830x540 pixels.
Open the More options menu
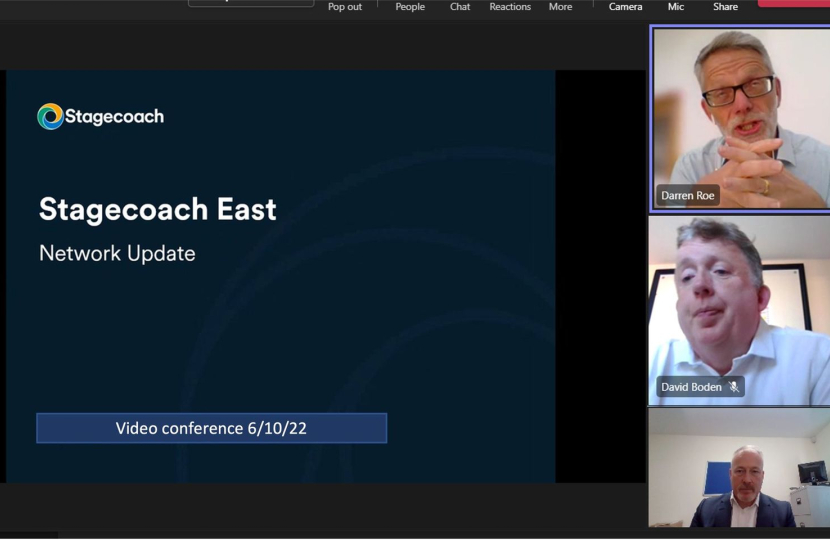pyautogui.click(x=560, y=7)
